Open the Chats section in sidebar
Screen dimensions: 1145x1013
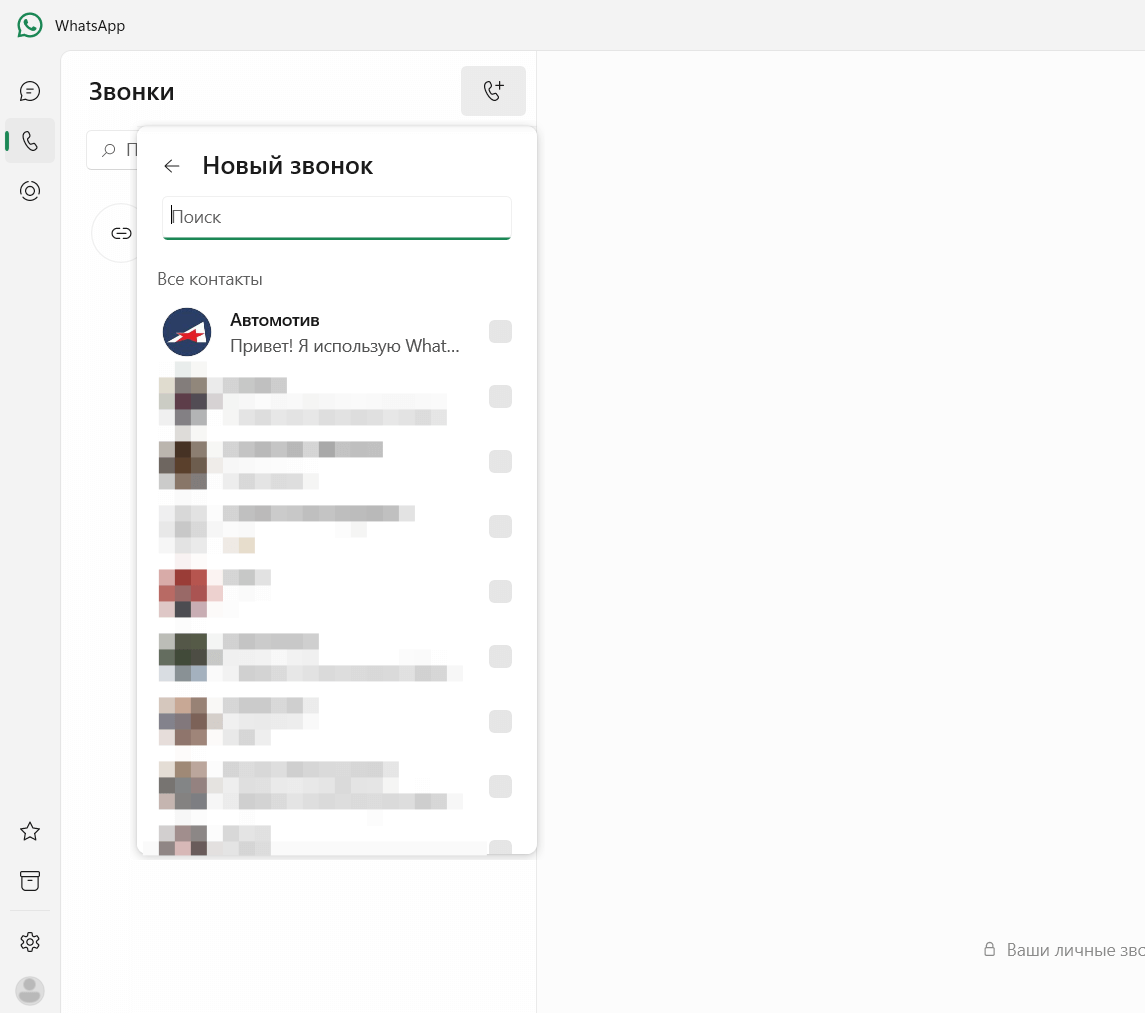pos(30,91)
